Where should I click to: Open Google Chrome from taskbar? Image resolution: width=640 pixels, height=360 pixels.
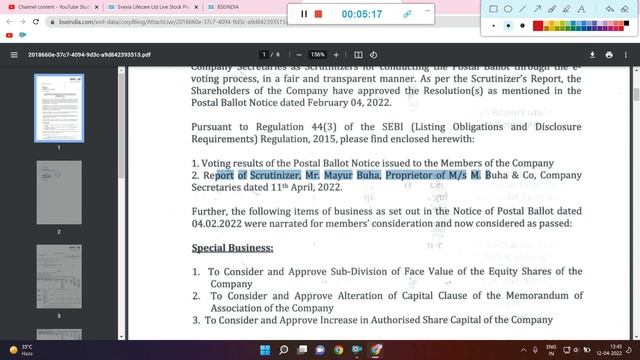pyautogui.click(x=338, y=350)
